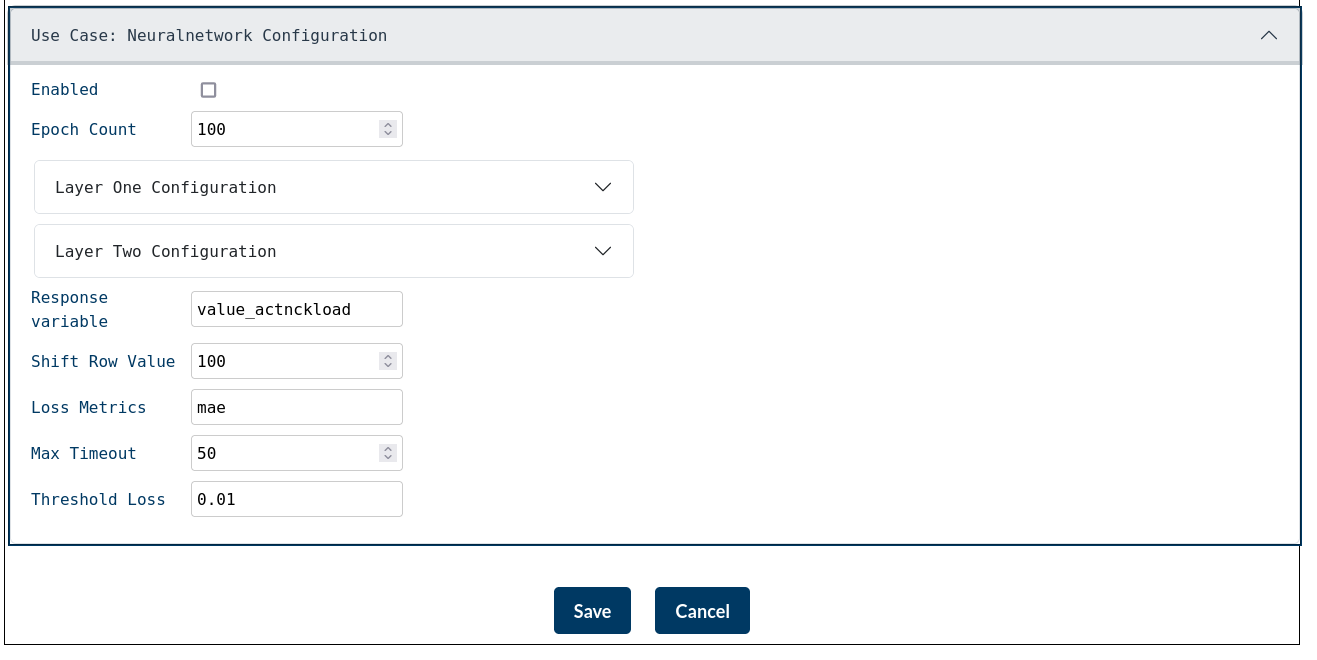Click the Enabled label text
Image resolution: width=1317 pixels, height=660 pixels.
(65, 90)
